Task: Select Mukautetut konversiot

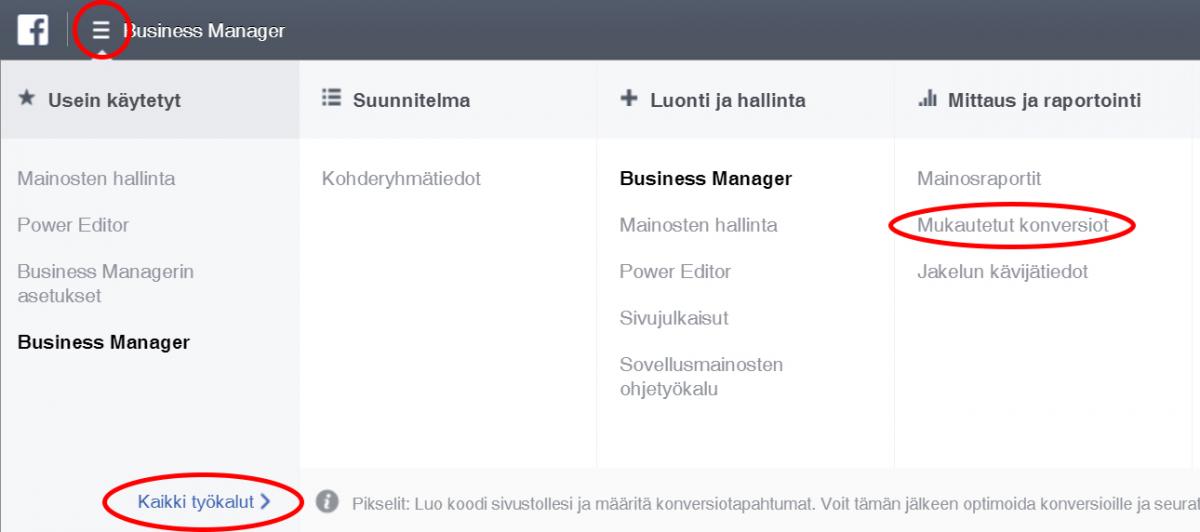Action: (x=1012, y=225)
